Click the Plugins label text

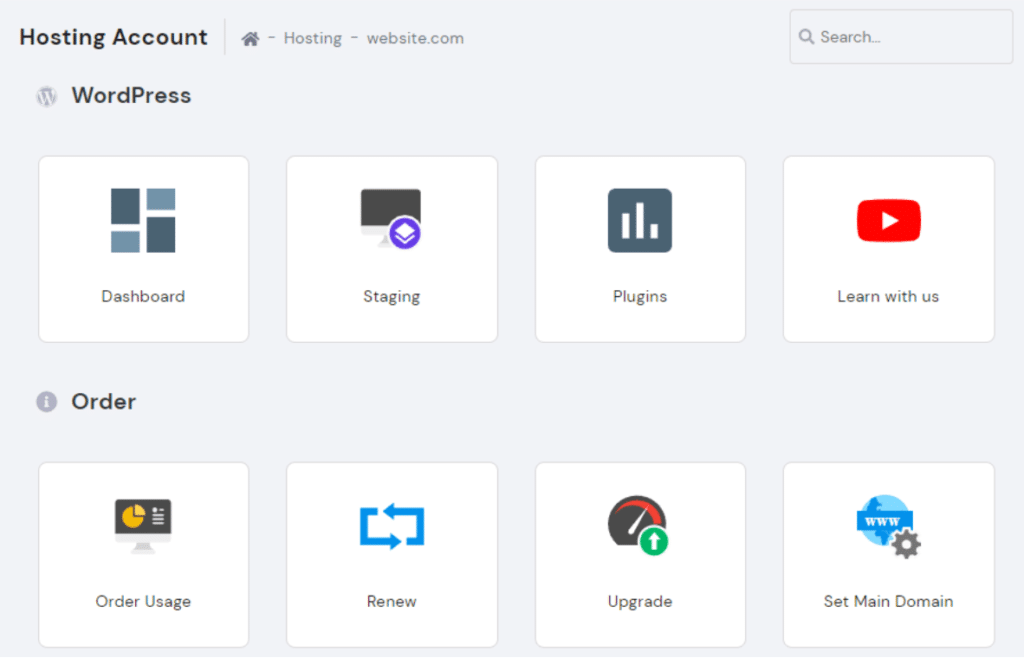(x=640, y=297)
